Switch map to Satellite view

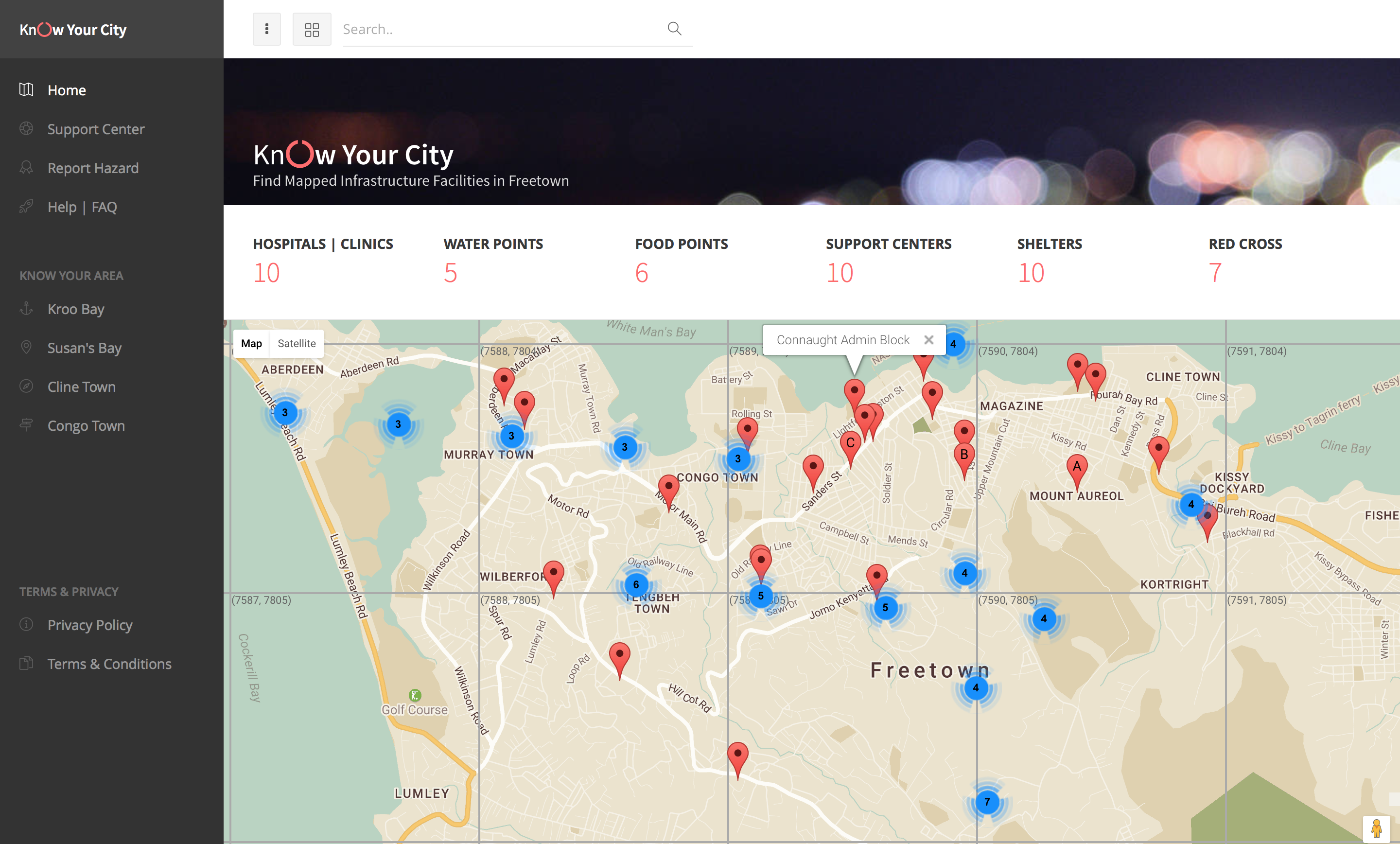coord(296,343)
